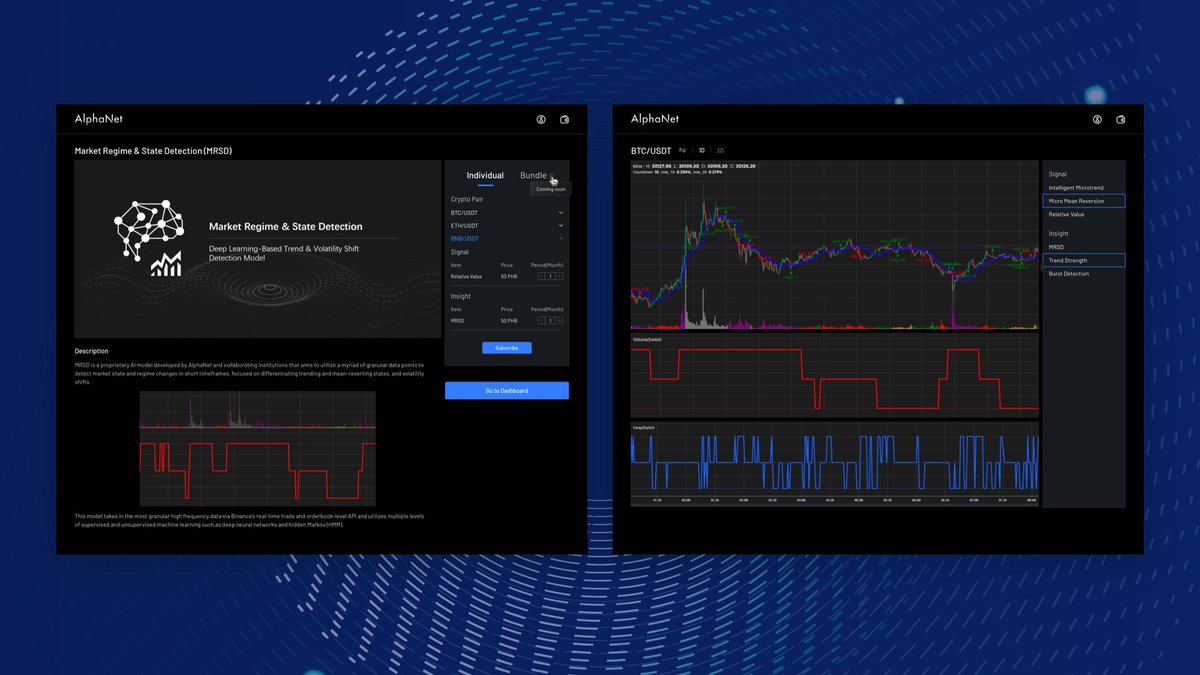Click the AlphaNet logo on the chart window
The height and width of the screenshot is (675, 1200).
[x=655, y=118]
